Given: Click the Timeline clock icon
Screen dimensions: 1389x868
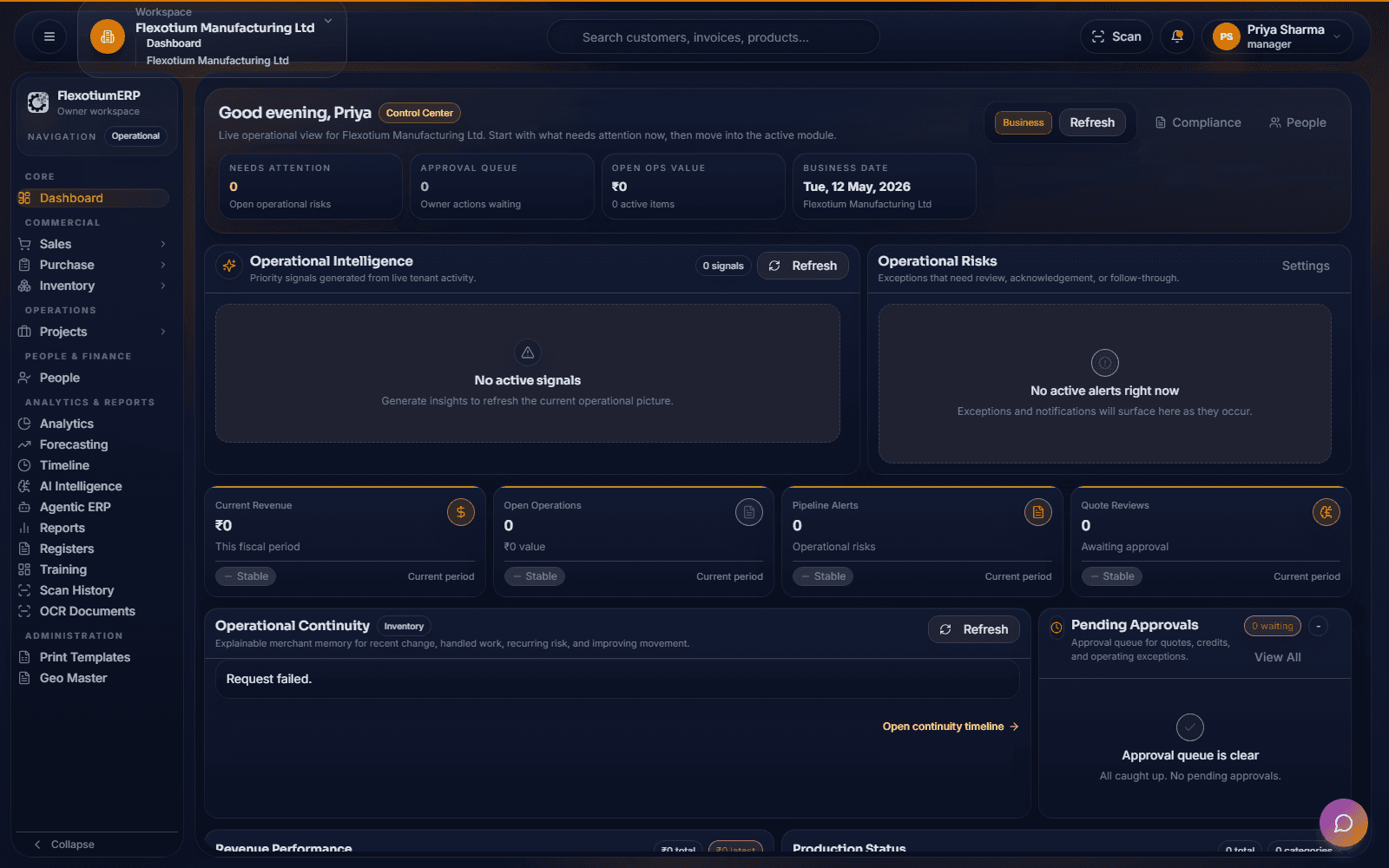Looking at the screenshot, I should (24, 465).
